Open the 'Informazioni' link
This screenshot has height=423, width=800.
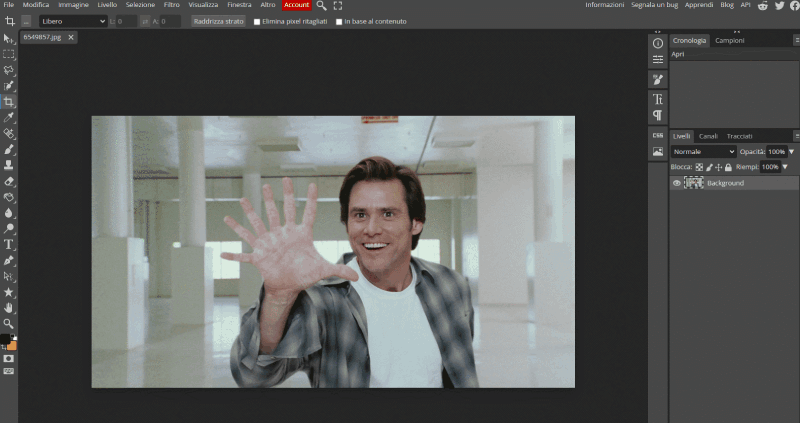click(605, 5)
